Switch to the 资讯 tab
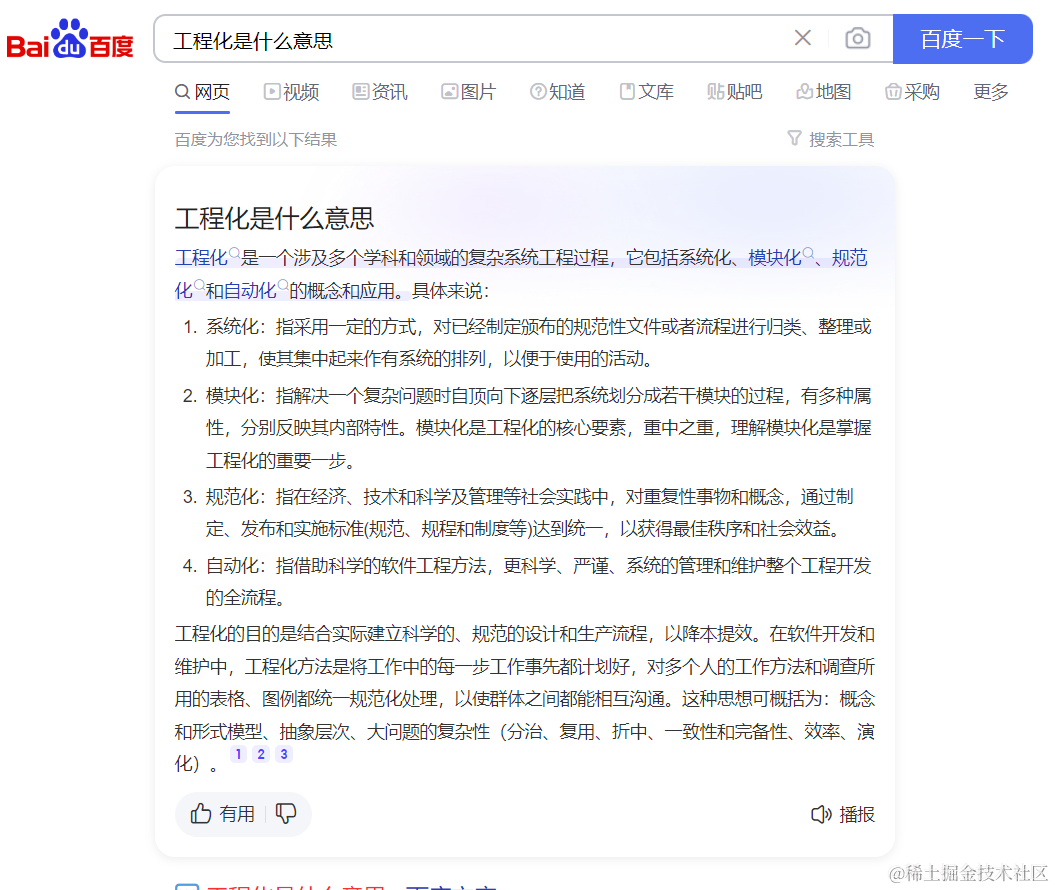The image size is (1055, 890). click(380, 91)
